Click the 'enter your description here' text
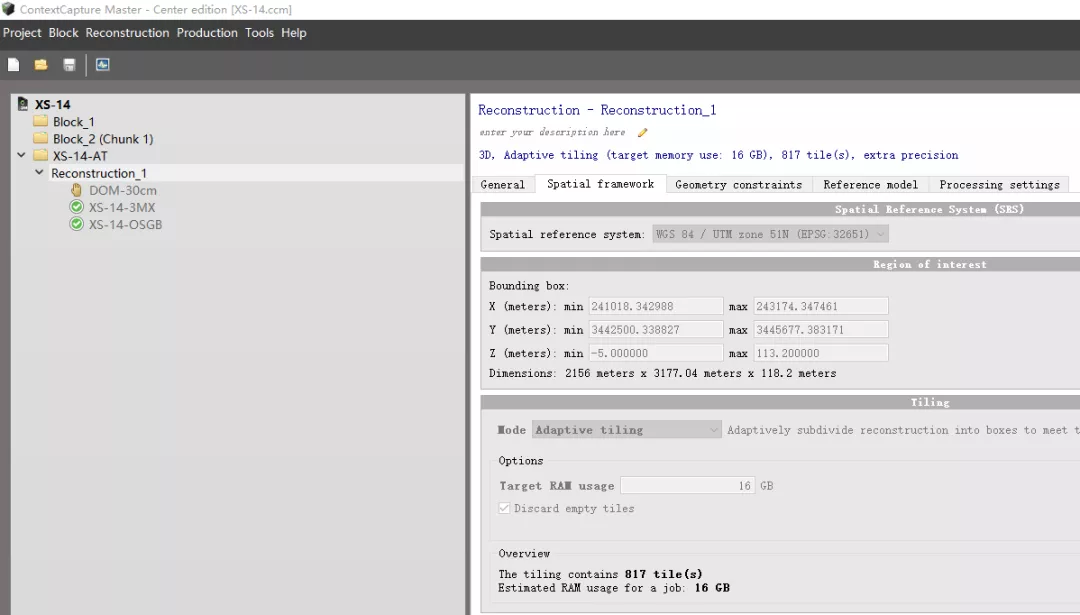This screenshot has height=615, width=1080. (x=552, y=132)
